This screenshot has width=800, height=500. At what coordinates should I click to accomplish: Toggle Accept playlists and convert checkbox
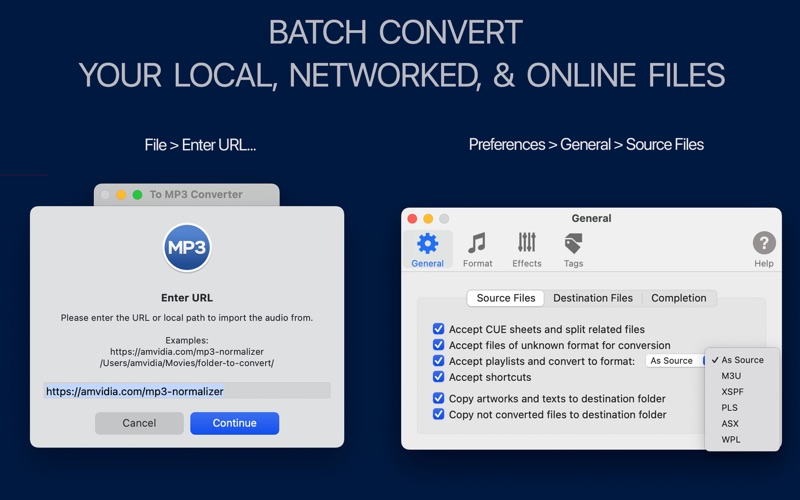(438, 361)
